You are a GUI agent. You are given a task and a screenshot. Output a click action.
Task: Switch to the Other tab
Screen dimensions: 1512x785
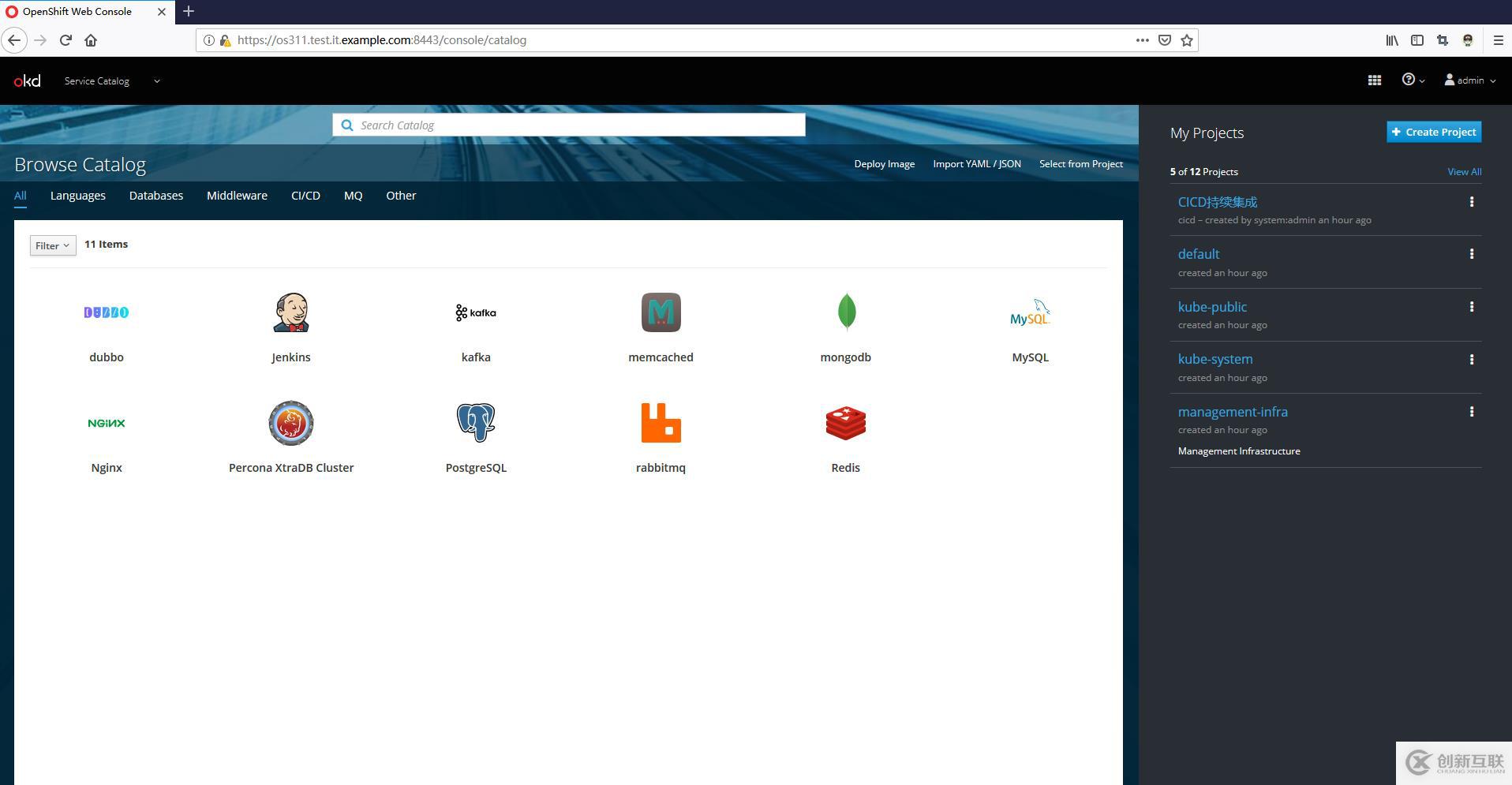tap(401, 196)
